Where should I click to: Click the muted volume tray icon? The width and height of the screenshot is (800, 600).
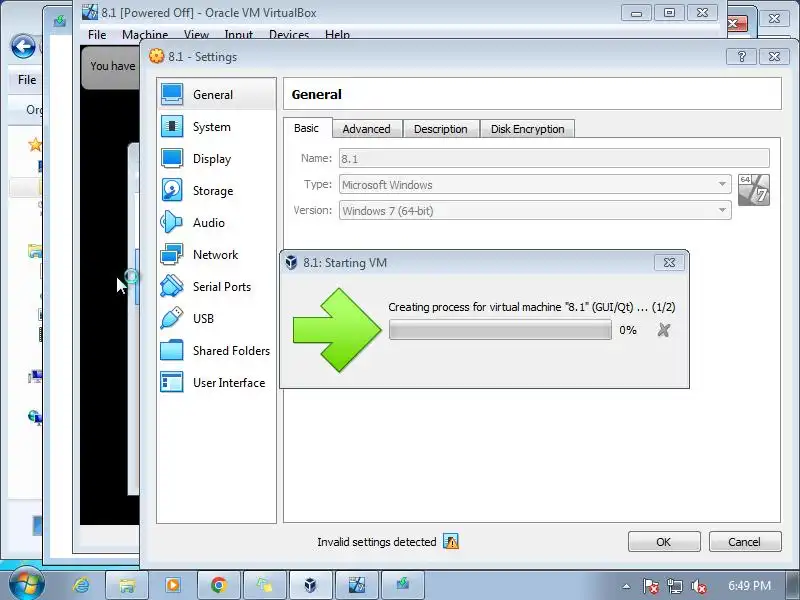click(699, 586)
